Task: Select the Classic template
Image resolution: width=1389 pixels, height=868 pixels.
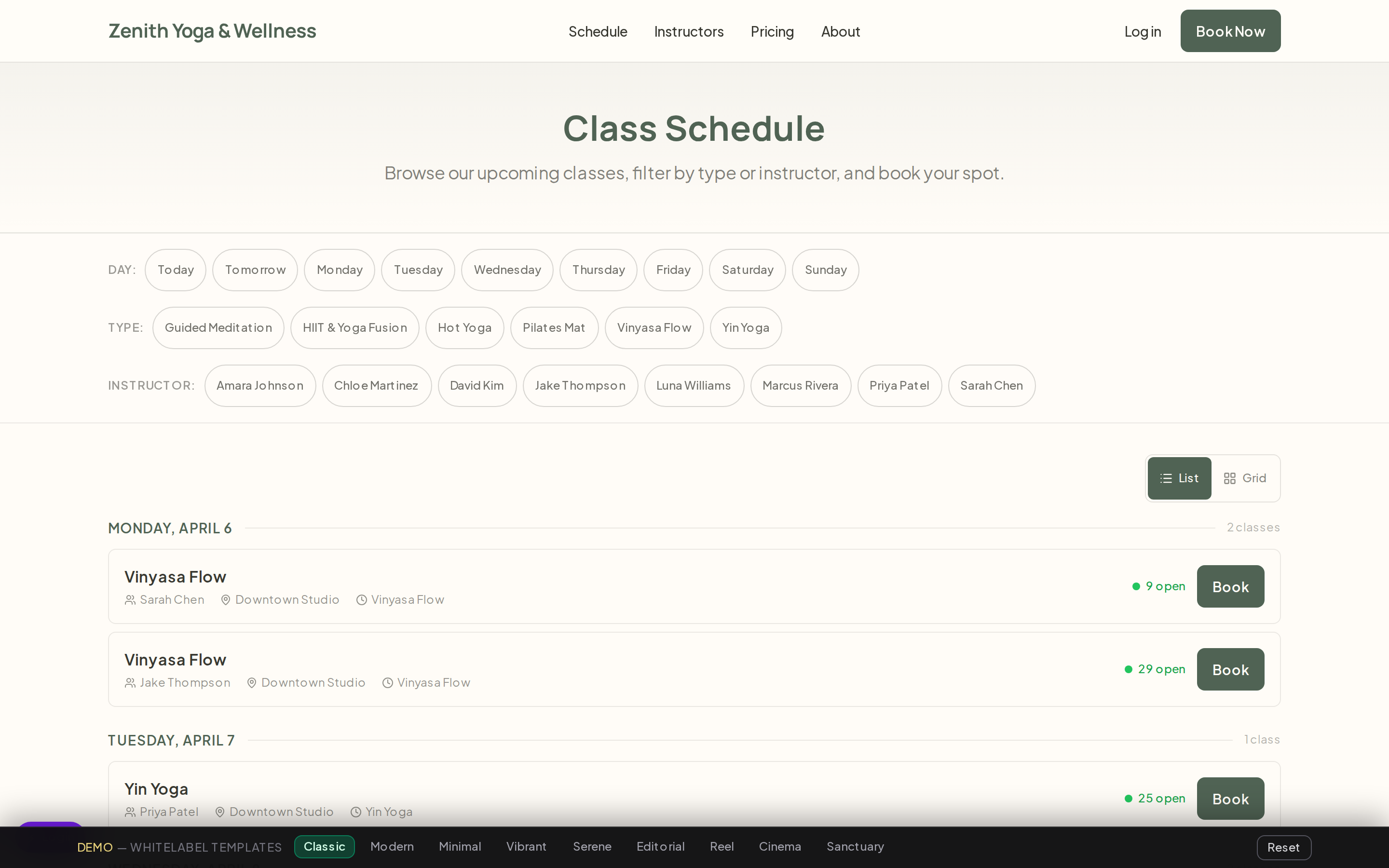Action: (x=324, y=847)
